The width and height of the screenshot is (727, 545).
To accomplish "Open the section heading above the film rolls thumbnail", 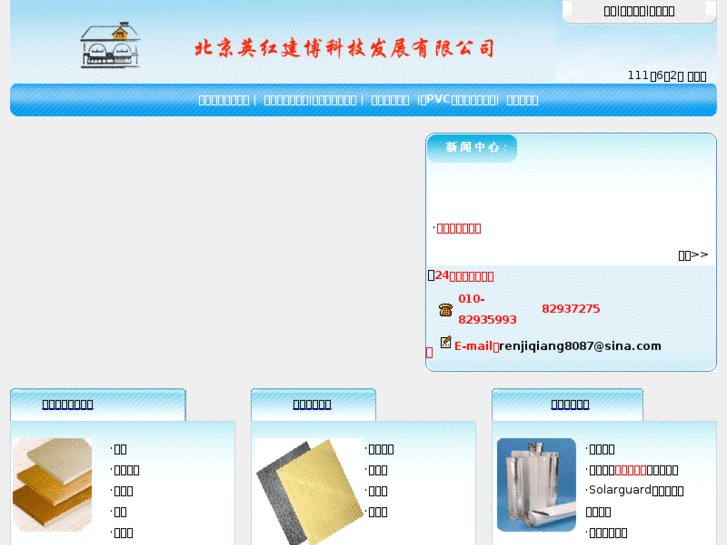I will (x=570, y=404).
